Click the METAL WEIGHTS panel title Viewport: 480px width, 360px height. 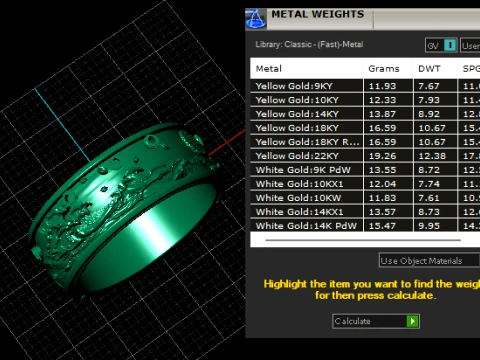(x=318, y=14)
